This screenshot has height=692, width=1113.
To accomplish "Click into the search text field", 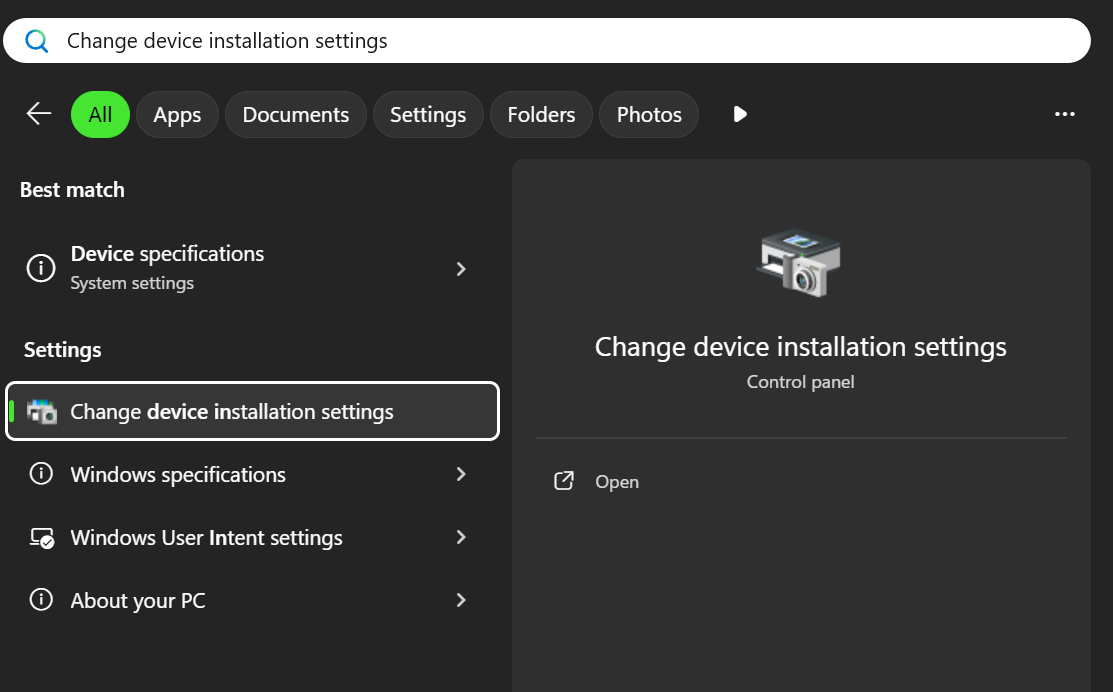I will [547, 41].
